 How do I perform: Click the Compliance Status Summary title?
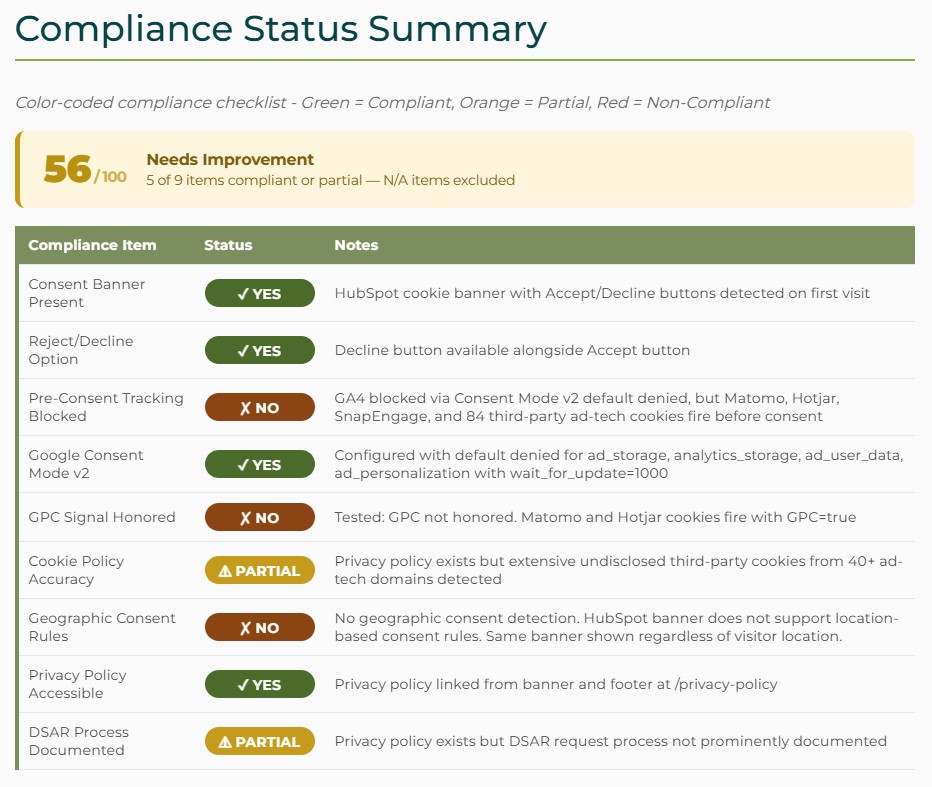tap(280, 29)
